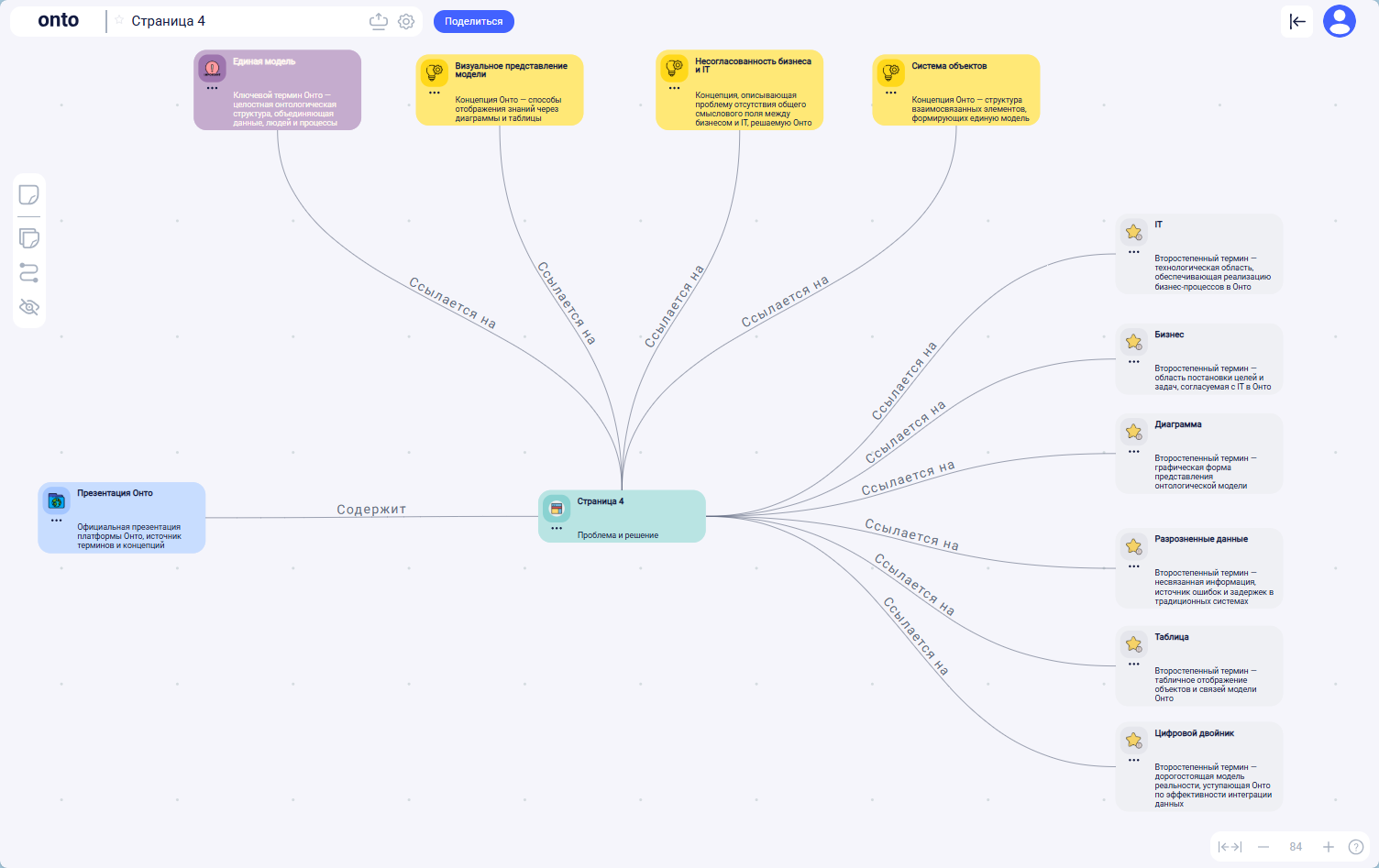1379x868 pixels.
Task: Collapse the side panel arrow button
Action: 1296,21
